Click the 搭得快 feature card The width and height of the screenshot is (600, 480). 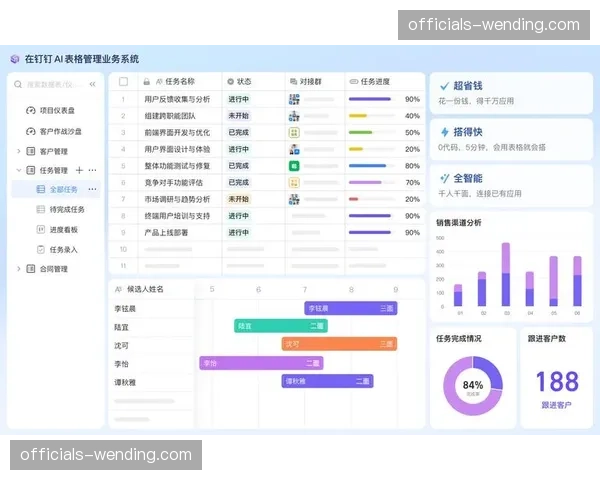pyautogui.click(x=511, y=139)
